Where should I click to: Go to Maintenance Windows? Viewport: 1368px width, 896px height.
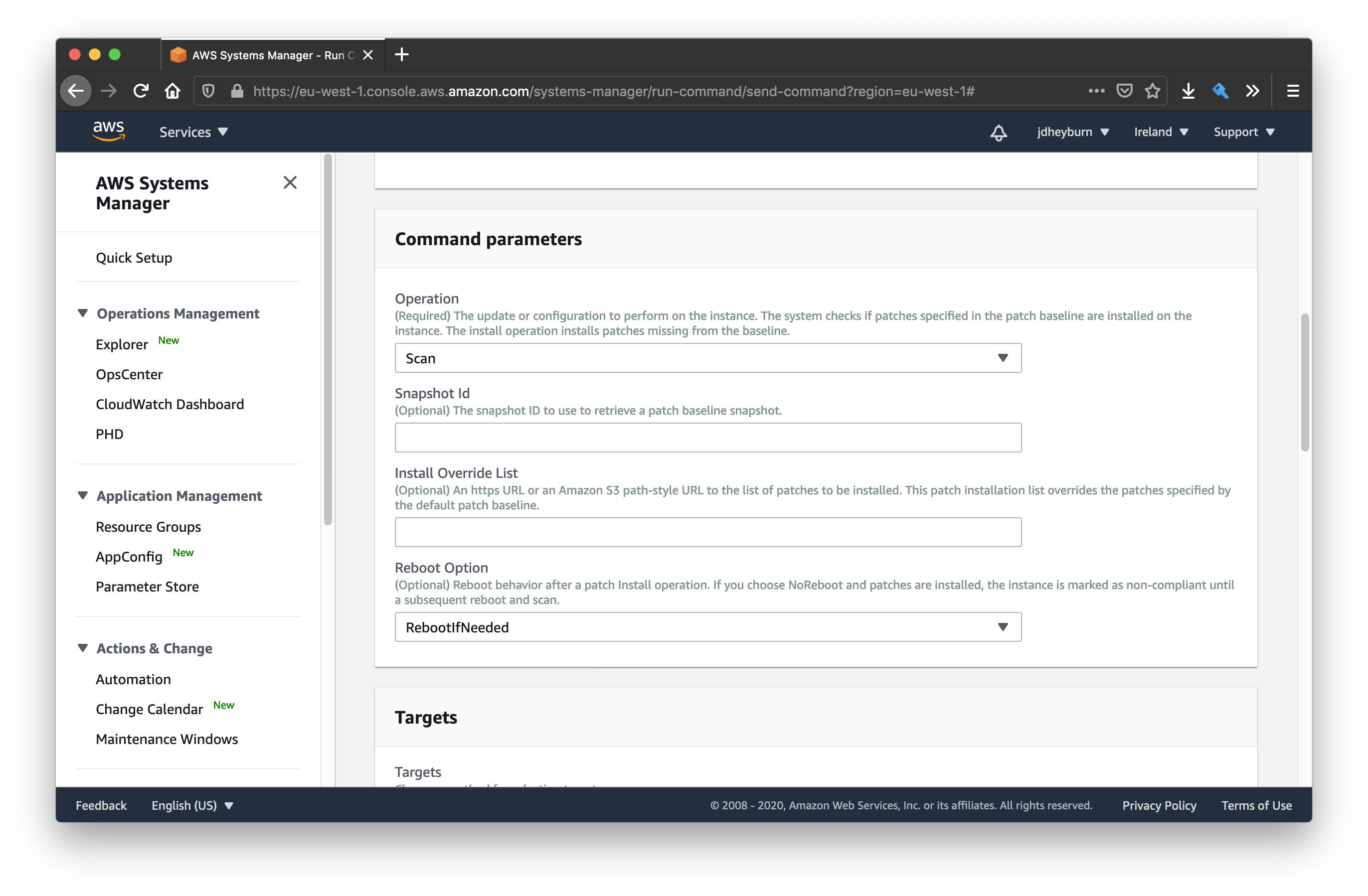[x=167, y=739]
